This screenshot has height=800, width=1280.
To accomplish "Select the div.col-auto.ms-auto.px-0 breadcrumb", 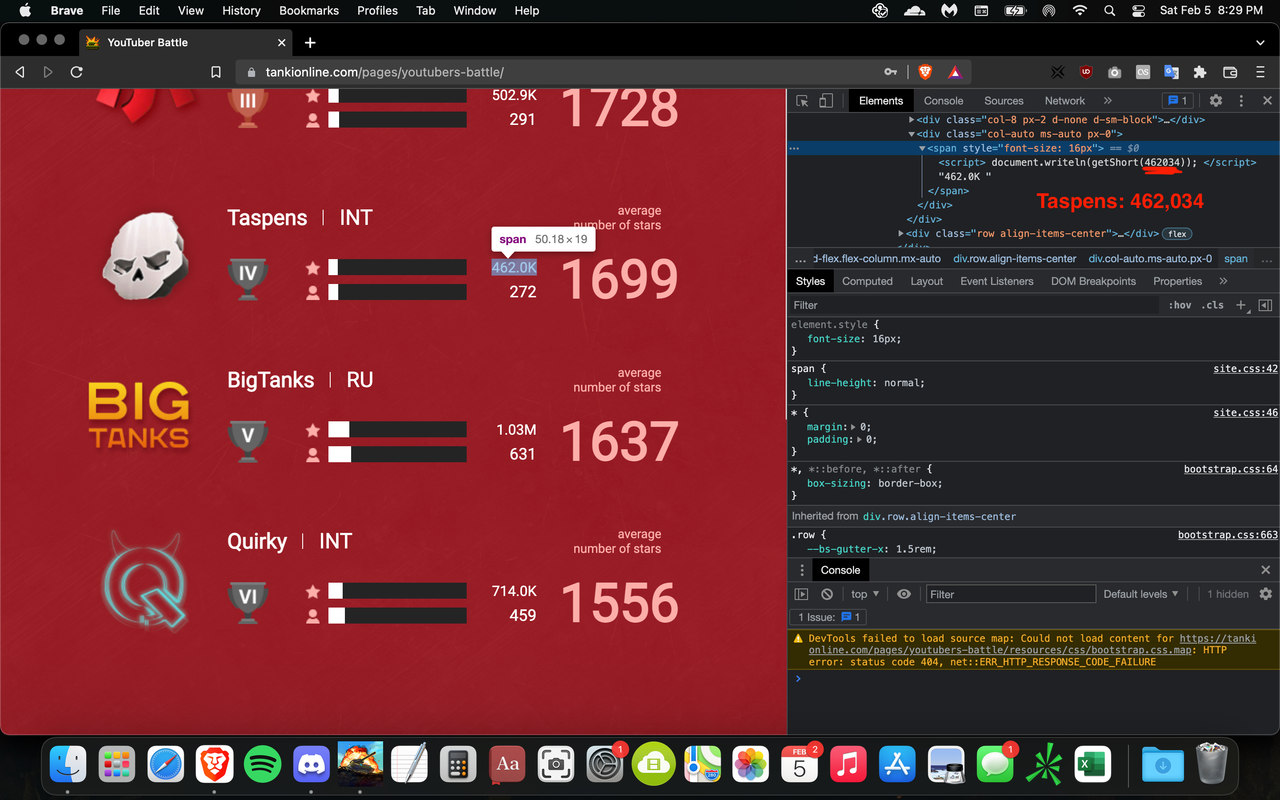I will pyautogui.click(x=1150, y=258).
